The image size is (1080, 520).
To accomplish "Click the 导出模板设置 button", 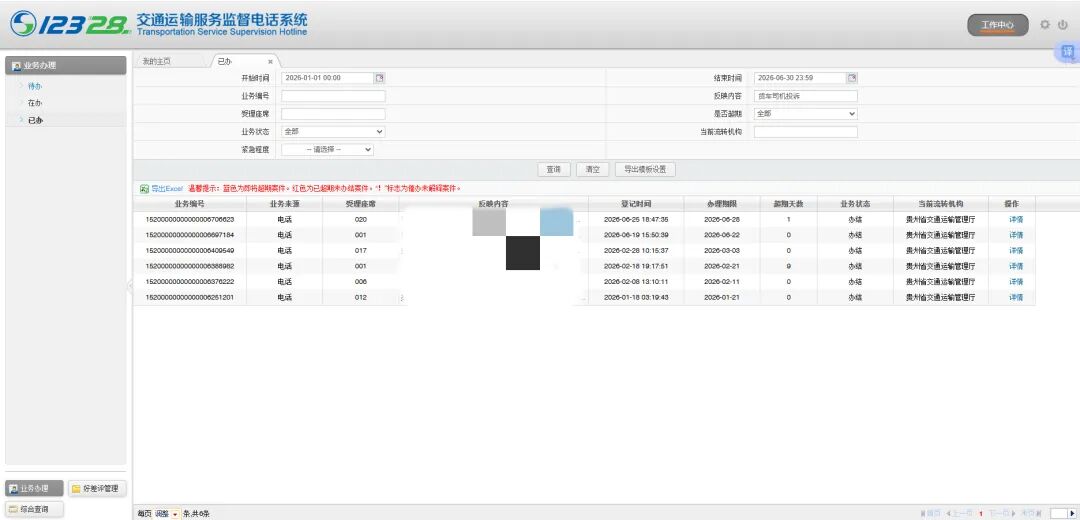I will click(645, 169).
